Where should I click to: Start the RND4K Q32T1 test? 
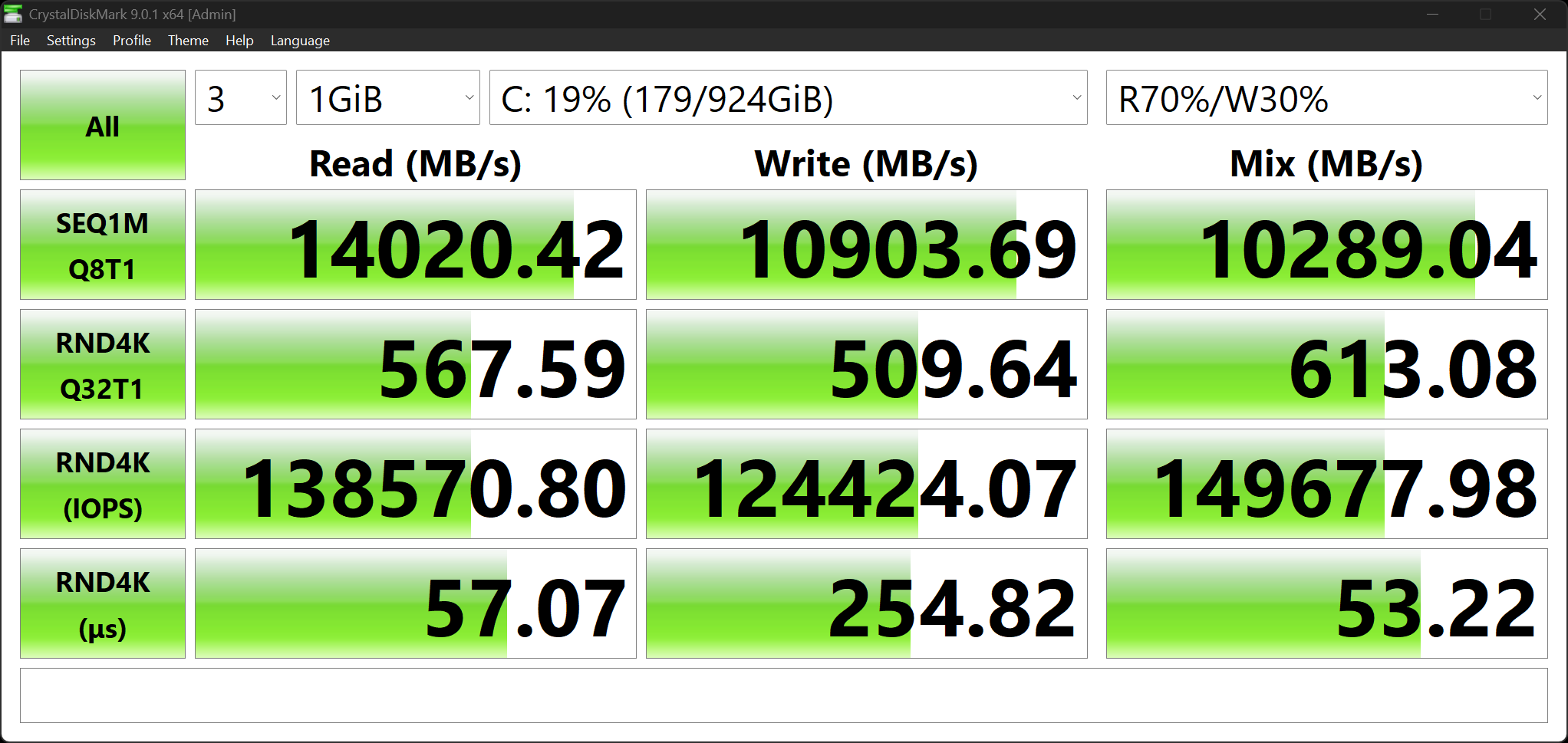pyautogui.click(x=103, y=364)
